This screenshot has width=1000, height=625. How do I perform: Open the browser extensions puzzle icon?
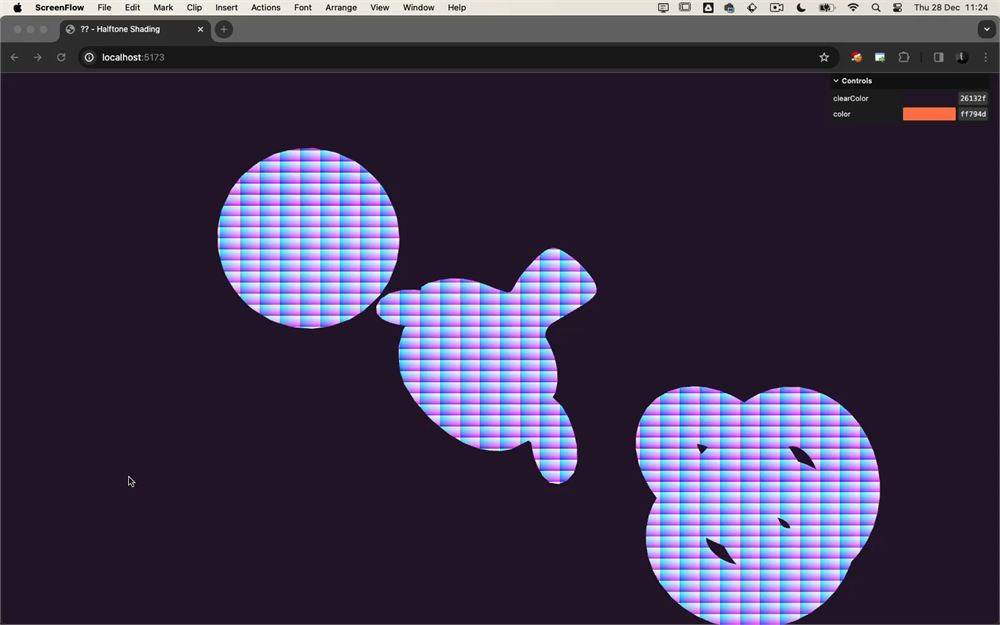(x=904, y=57)
